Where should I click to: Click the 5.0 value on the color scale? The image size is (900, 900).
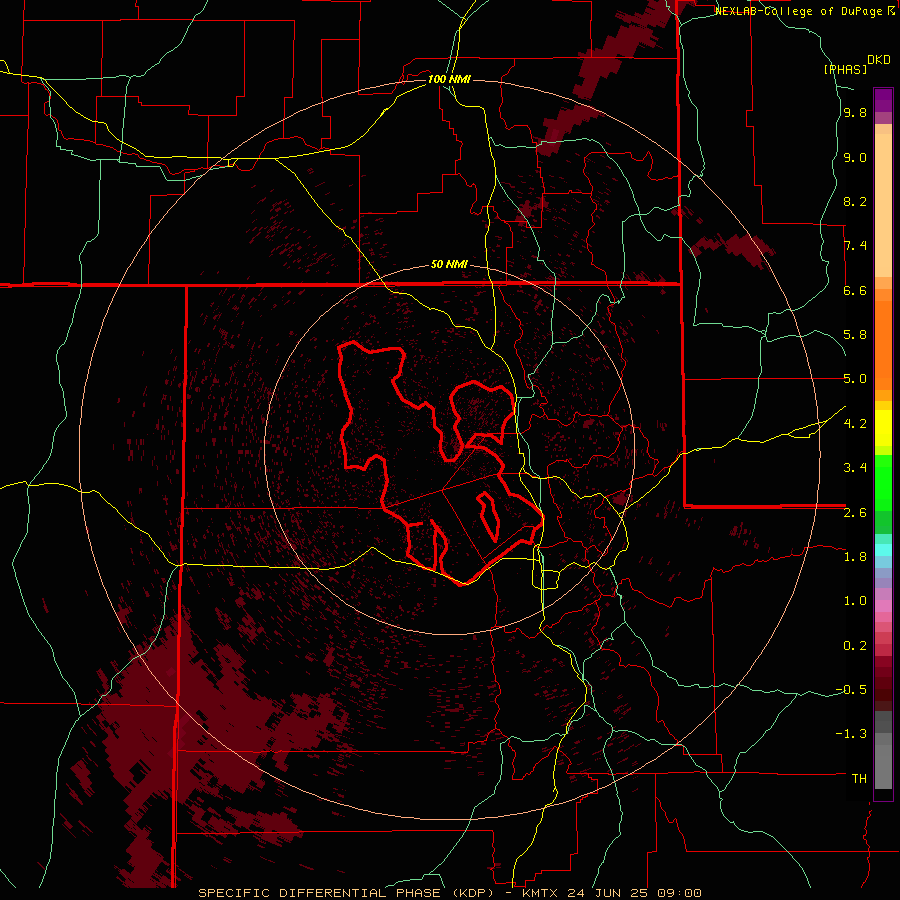(855, 379)
